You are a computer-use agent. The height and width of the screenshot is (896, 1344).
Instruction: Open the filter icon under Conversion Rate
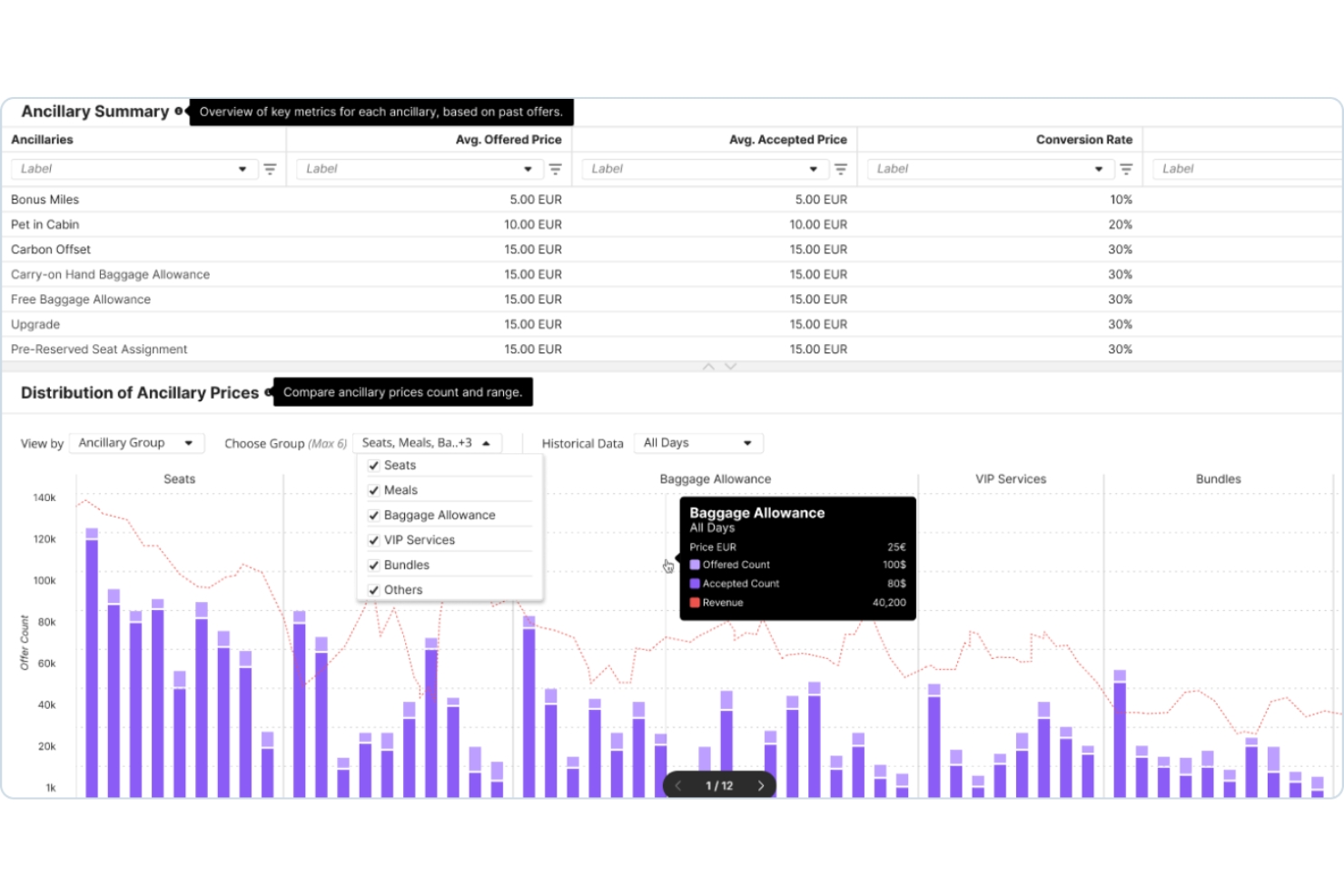[x=1126, y=169]
